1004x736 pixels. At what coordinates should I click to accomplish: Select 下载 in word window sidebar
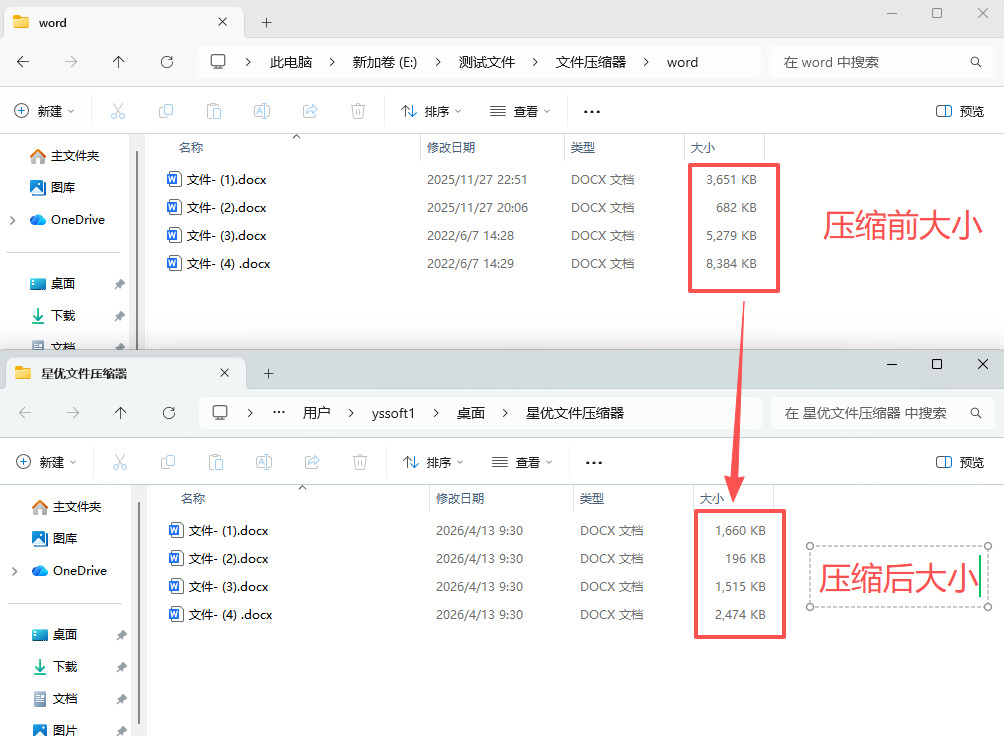pos(53,315)
